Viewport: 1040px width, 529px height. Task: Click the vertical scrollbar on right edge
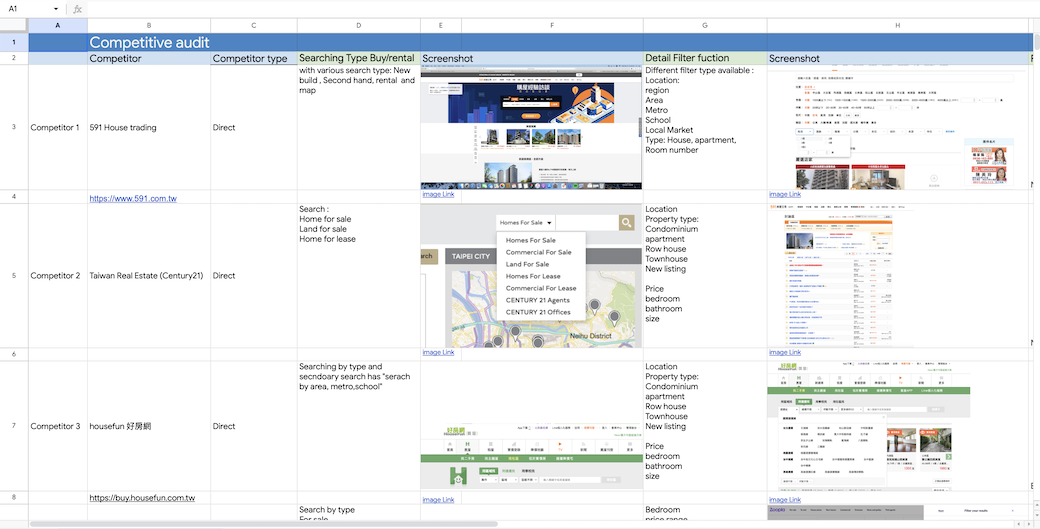pos(1037,41)
